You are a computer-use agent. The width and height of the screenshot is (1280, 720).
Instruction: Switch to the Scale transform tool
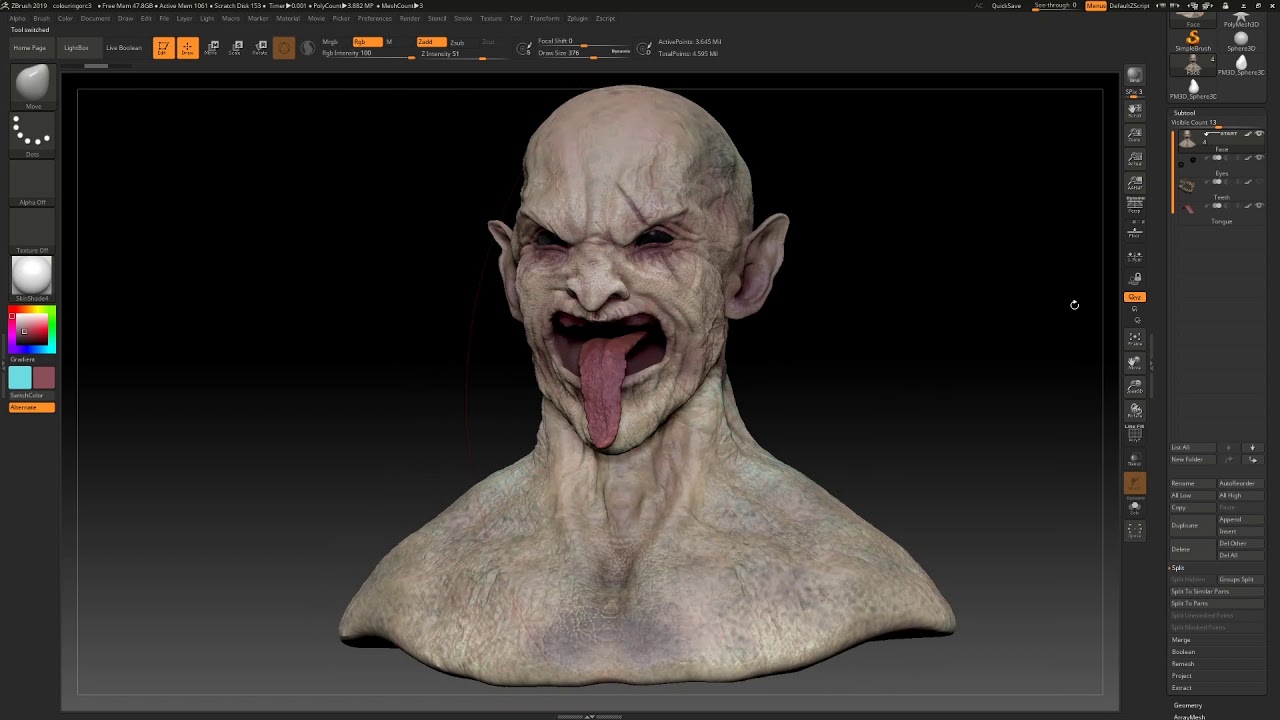point(237,48)
